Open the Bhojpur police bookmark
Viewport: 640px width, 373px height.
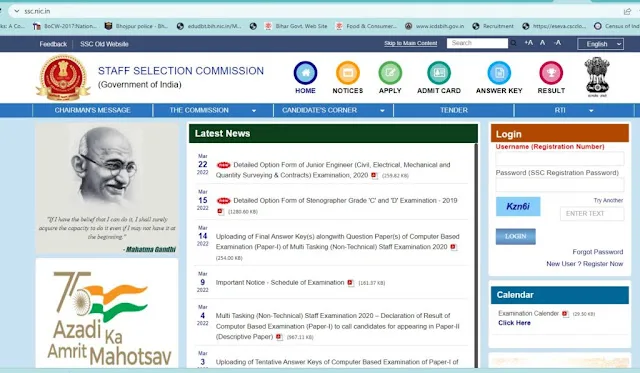click(136, 26)
